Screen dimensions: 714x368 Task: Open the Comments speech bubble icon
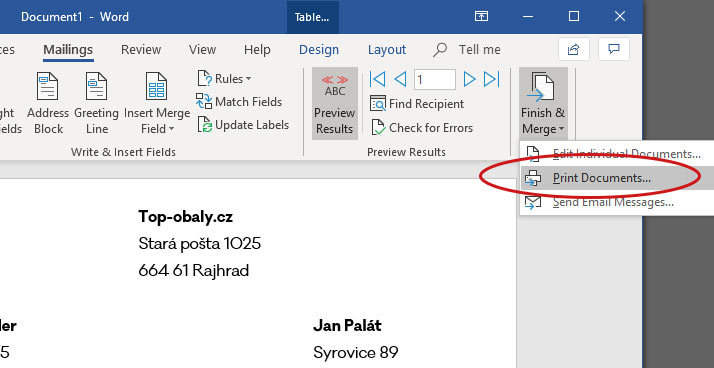tap(614, 49)
